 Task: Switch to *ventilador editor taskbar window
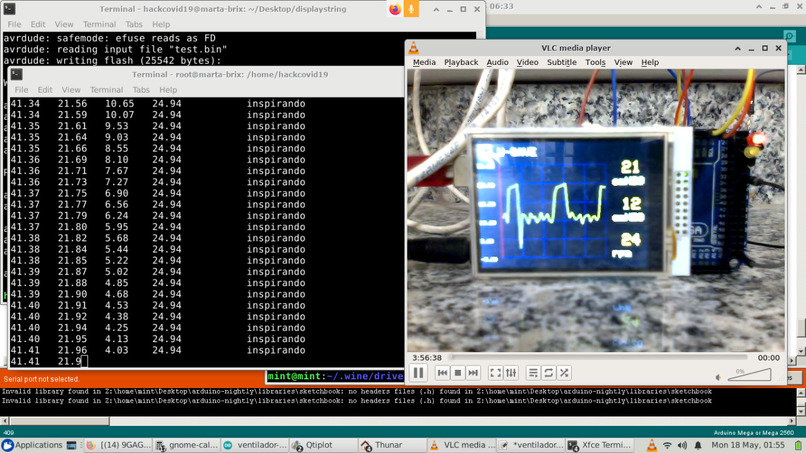coord(530,445)
